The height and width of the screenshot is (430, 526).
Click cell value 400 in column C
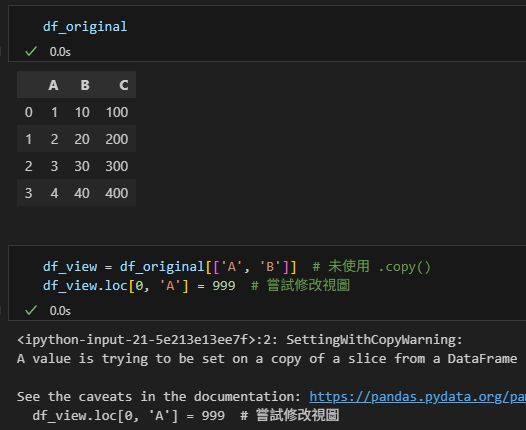click(x=117, y=193)
